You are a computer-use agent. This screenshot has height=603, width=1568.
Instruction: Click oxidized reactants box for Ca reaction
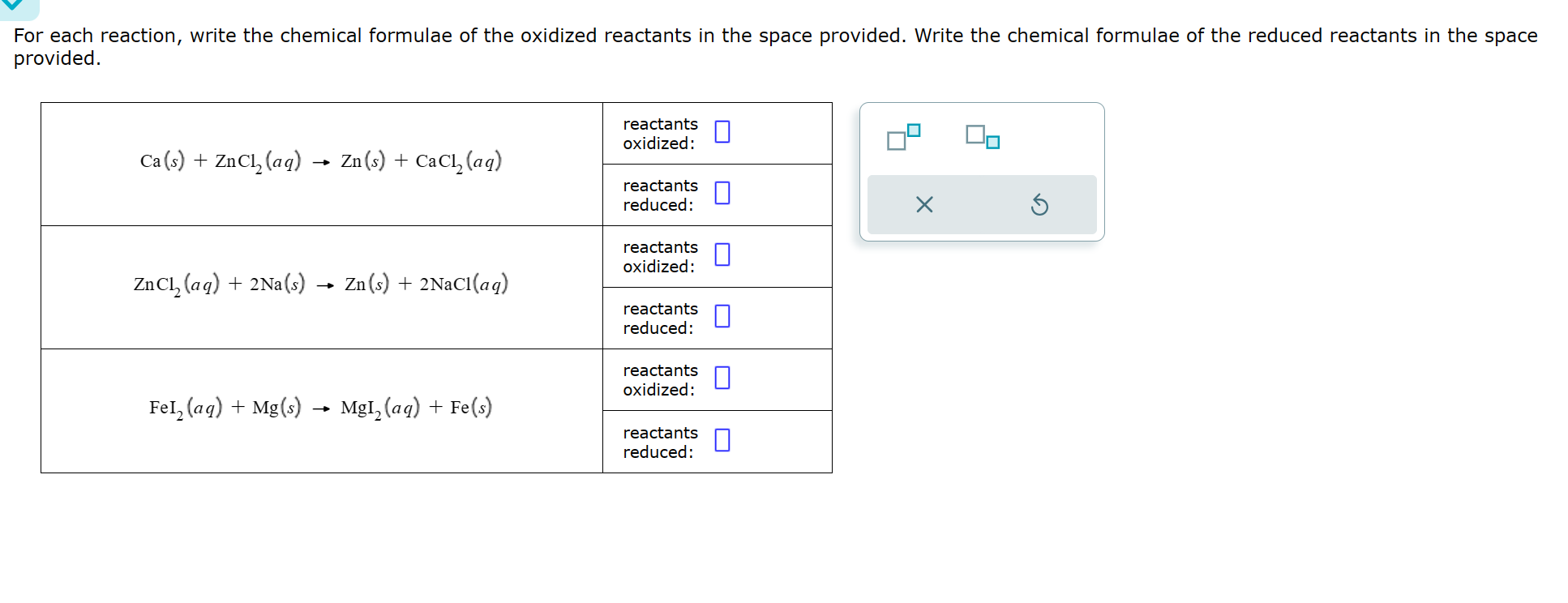click(x=722, y=133)
